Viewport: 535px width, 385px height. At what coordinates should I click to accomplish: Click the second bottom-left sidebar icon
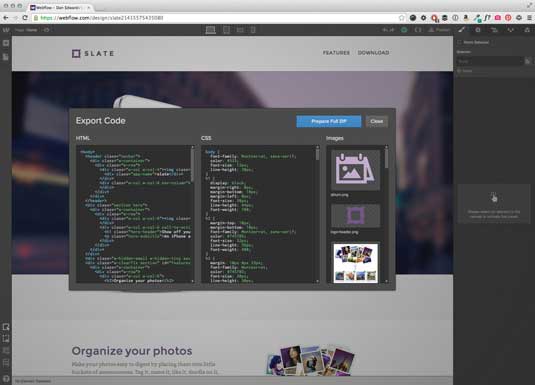pos(6,339)
